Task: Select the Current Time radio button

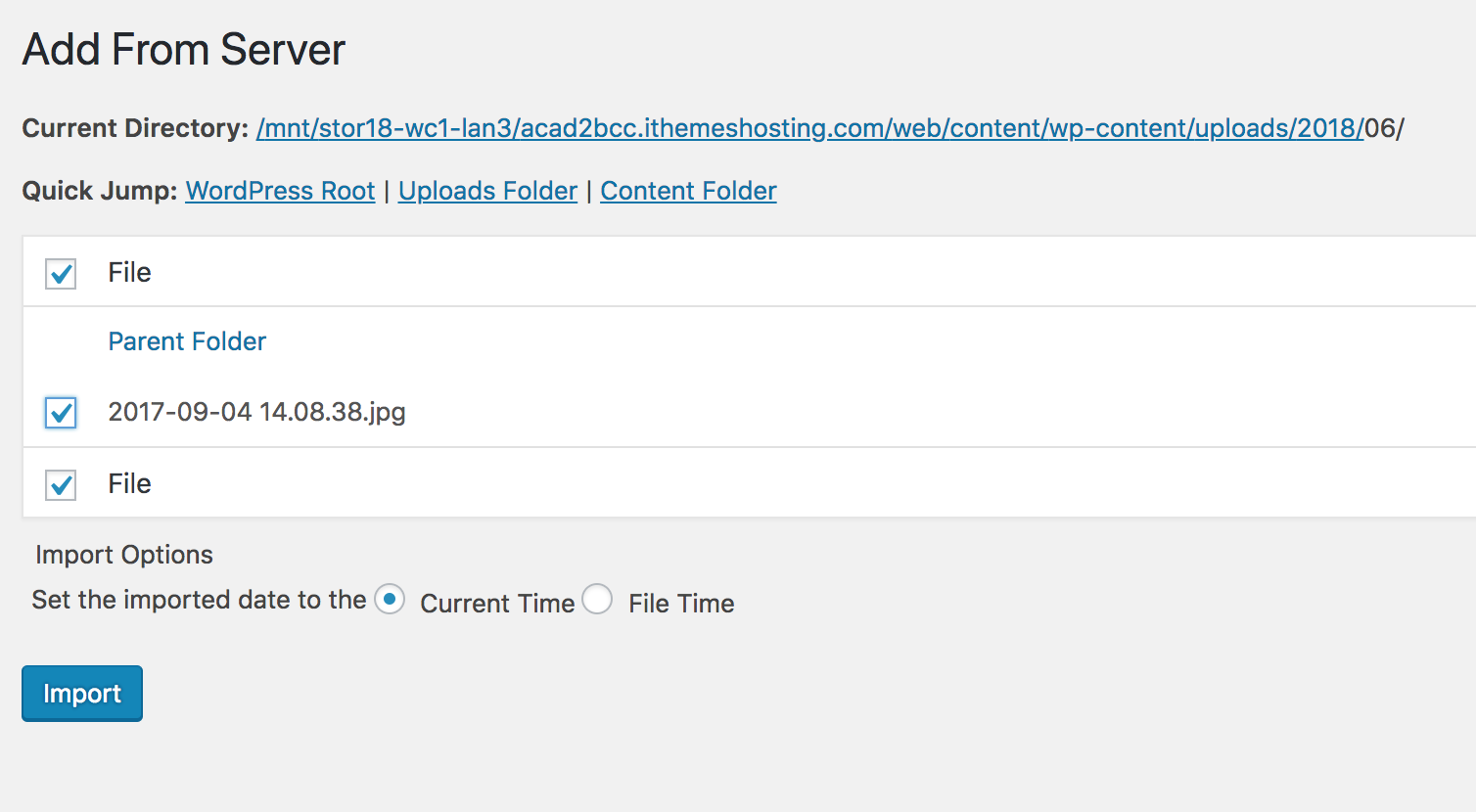Action: point(390,599)
